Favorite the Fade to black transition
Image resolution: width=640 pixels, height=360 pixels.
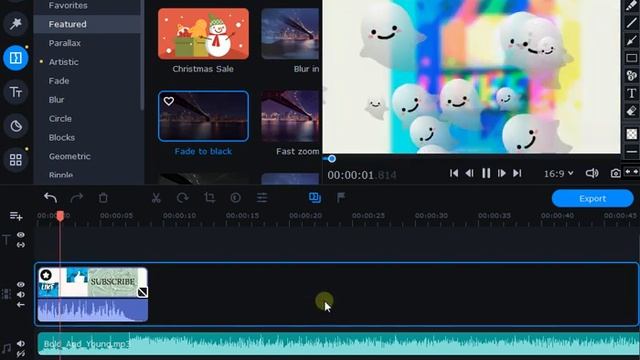pos(169,101)
